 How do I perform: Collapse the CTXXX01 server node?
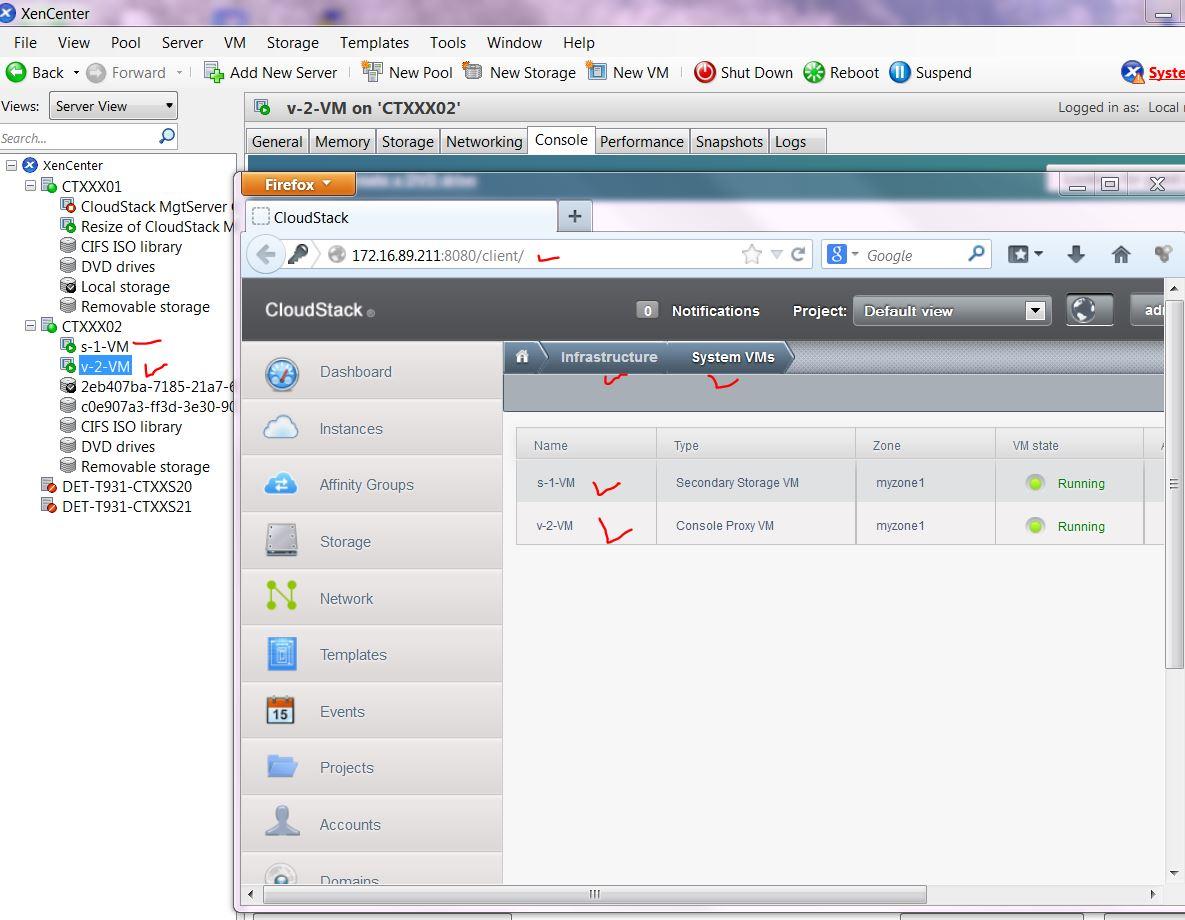coord(30,185)
